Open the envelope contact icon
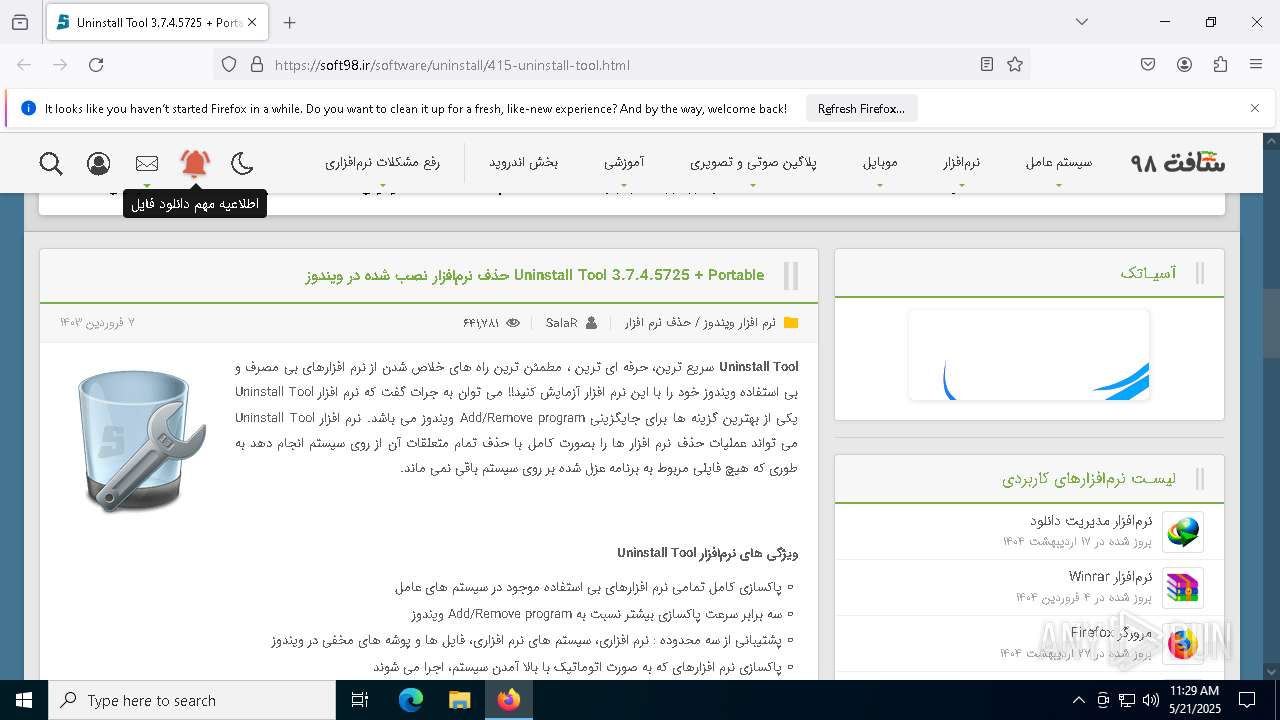1280x720 pixels. pos(147,163)
